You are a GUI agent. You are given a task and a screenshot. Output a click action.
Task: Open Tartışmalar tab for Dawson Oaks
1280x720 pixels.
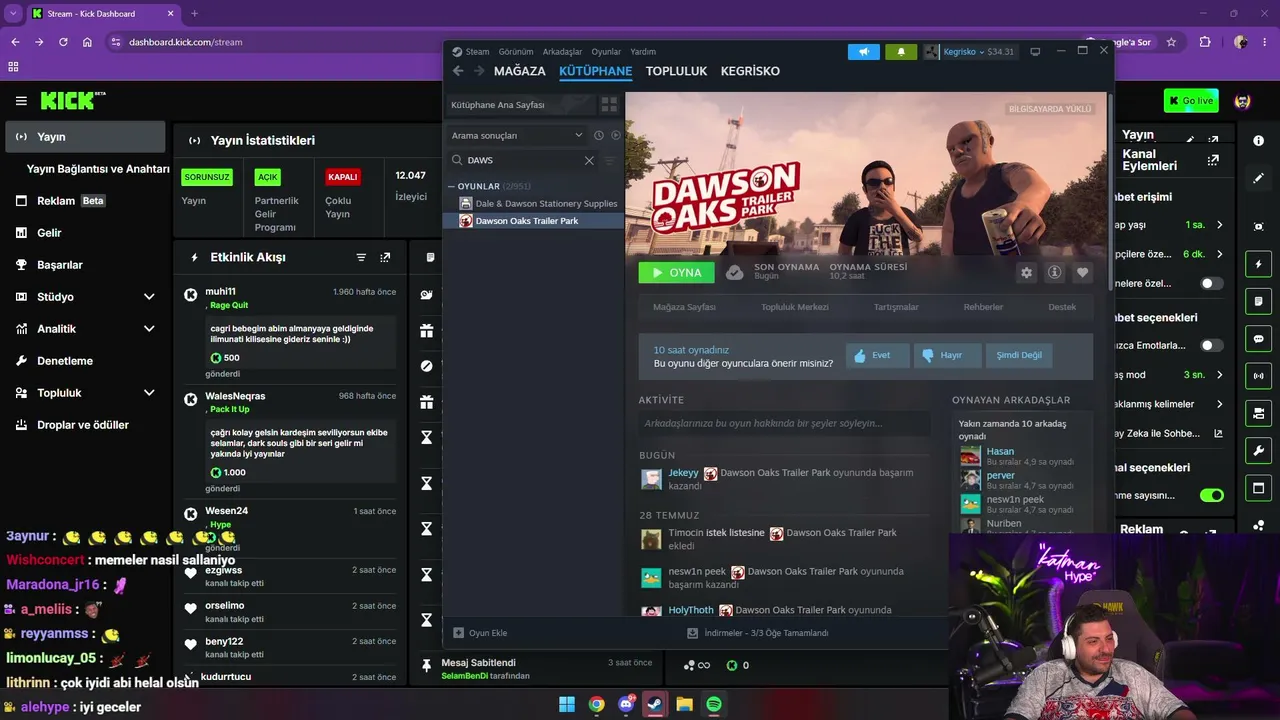896,307
